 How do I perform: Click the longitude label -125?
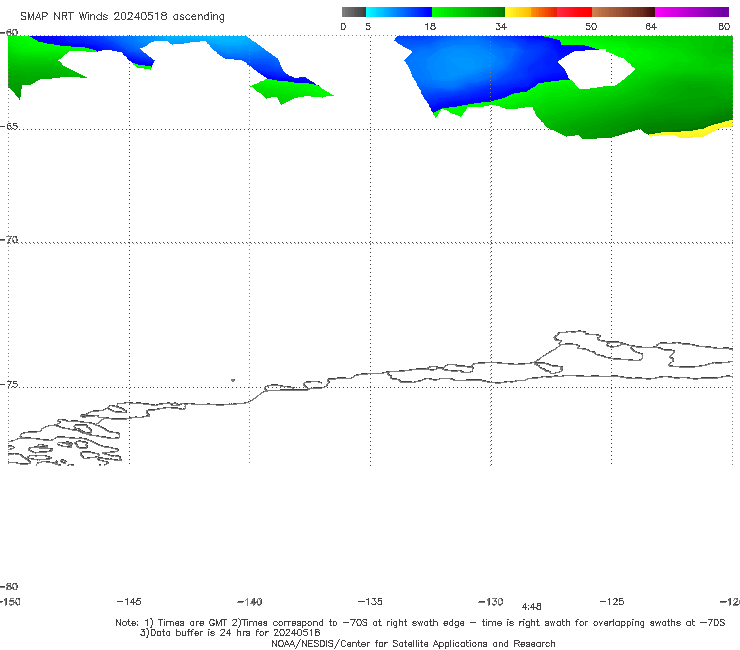tap(612, 601)
